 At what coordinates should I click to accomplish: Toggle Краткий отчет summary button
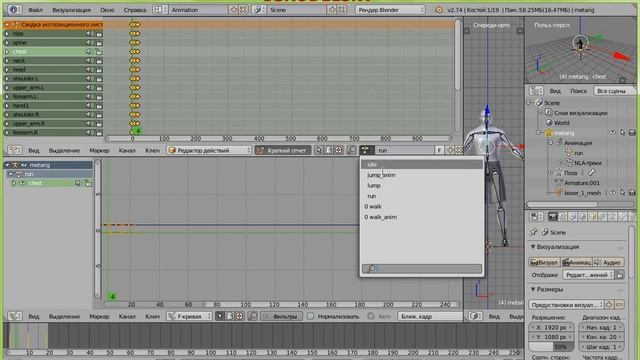[x=283, y=150]
